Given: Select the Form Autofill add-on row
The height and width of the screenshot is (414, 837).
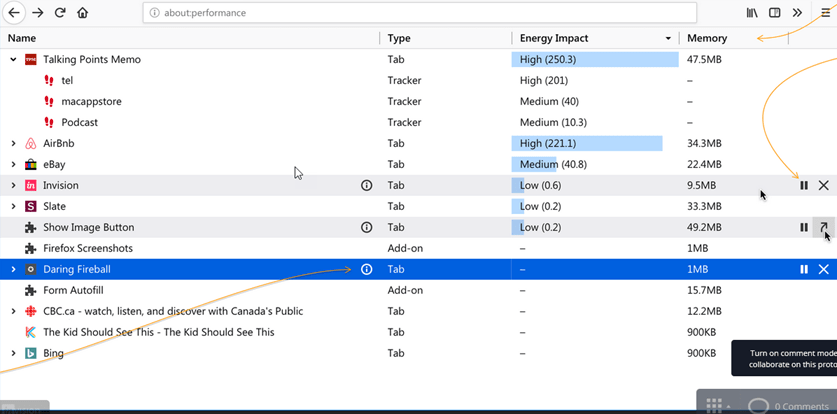Looking at the screenshot, I should (418, 290).
